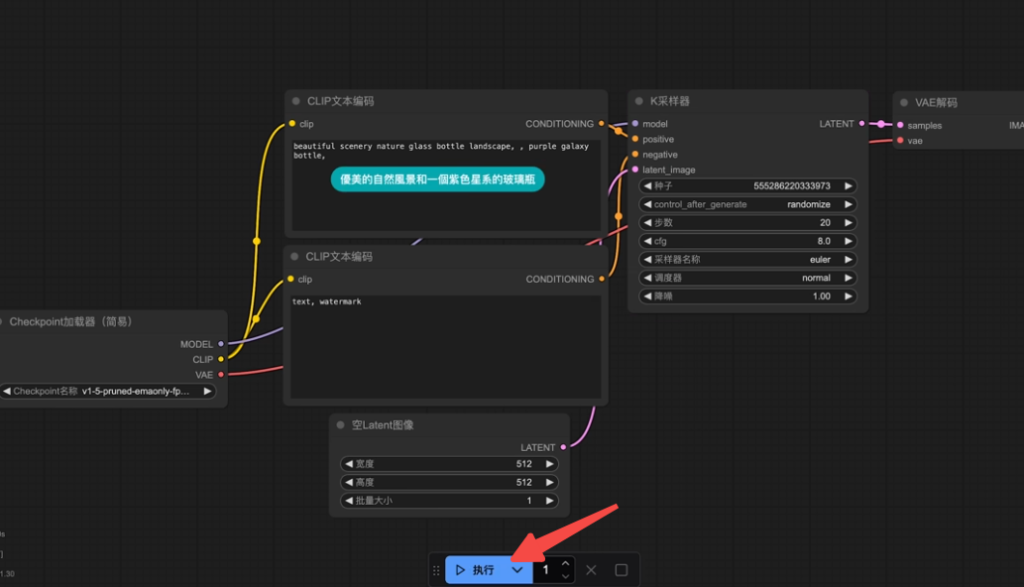
Task: Open the 采样器名称 euler dropdown
Action: point(747,259)
